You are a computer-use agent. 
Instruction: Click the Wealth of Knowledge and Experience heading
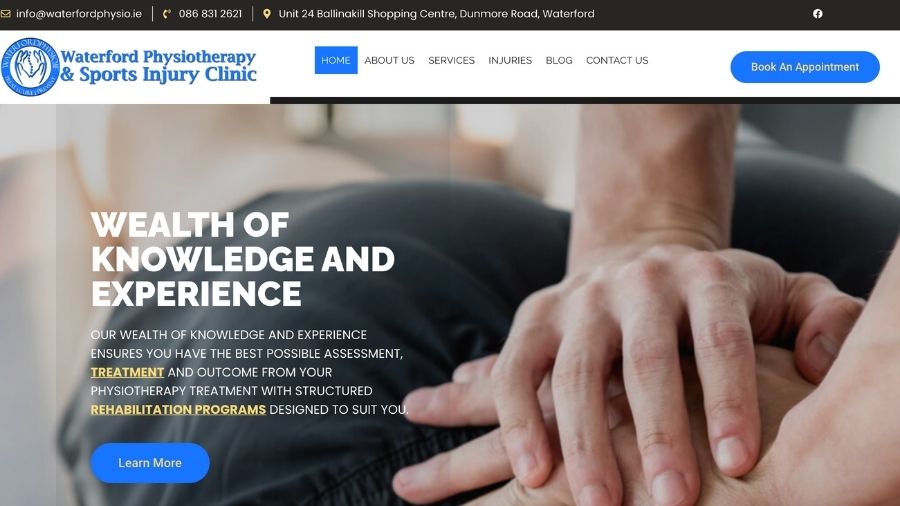point(242,259)
